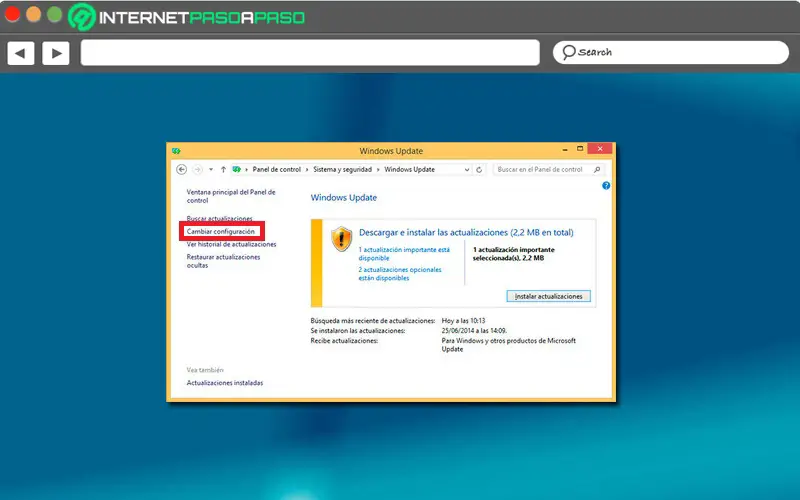Click the browser frame forward arrow button

56,53
